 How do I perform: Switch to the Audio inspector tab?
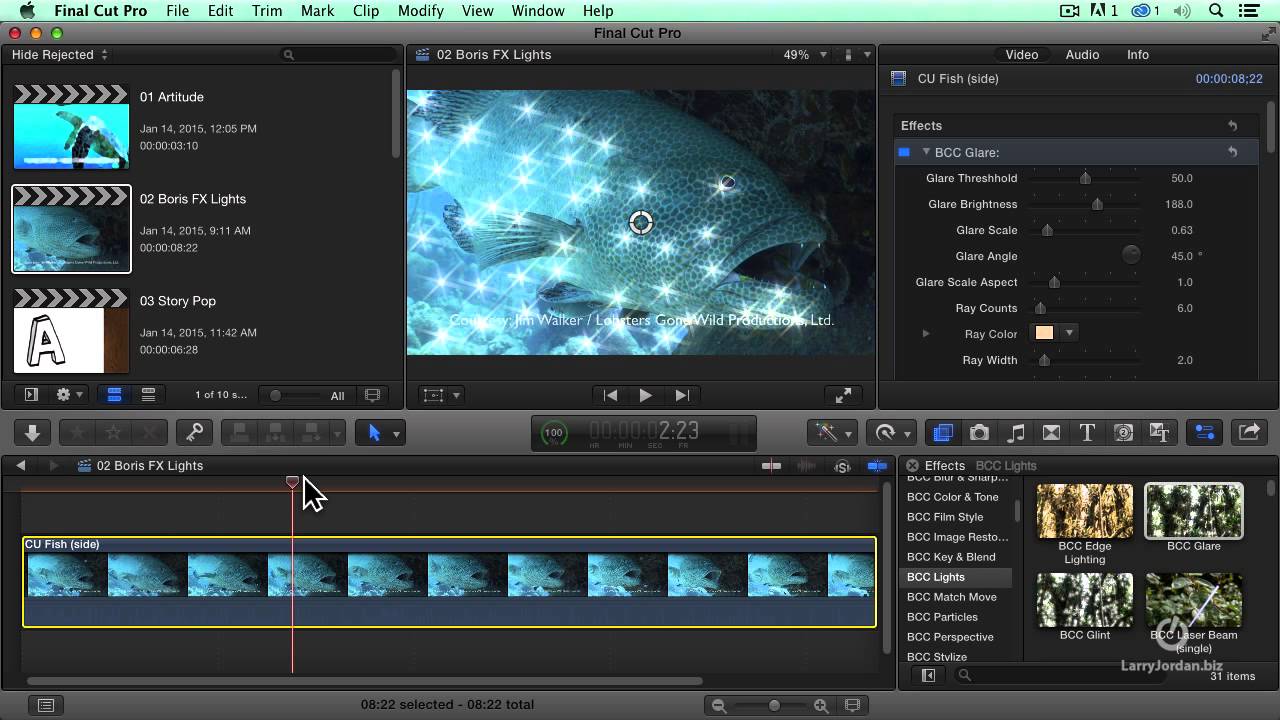pos(1082,55)
